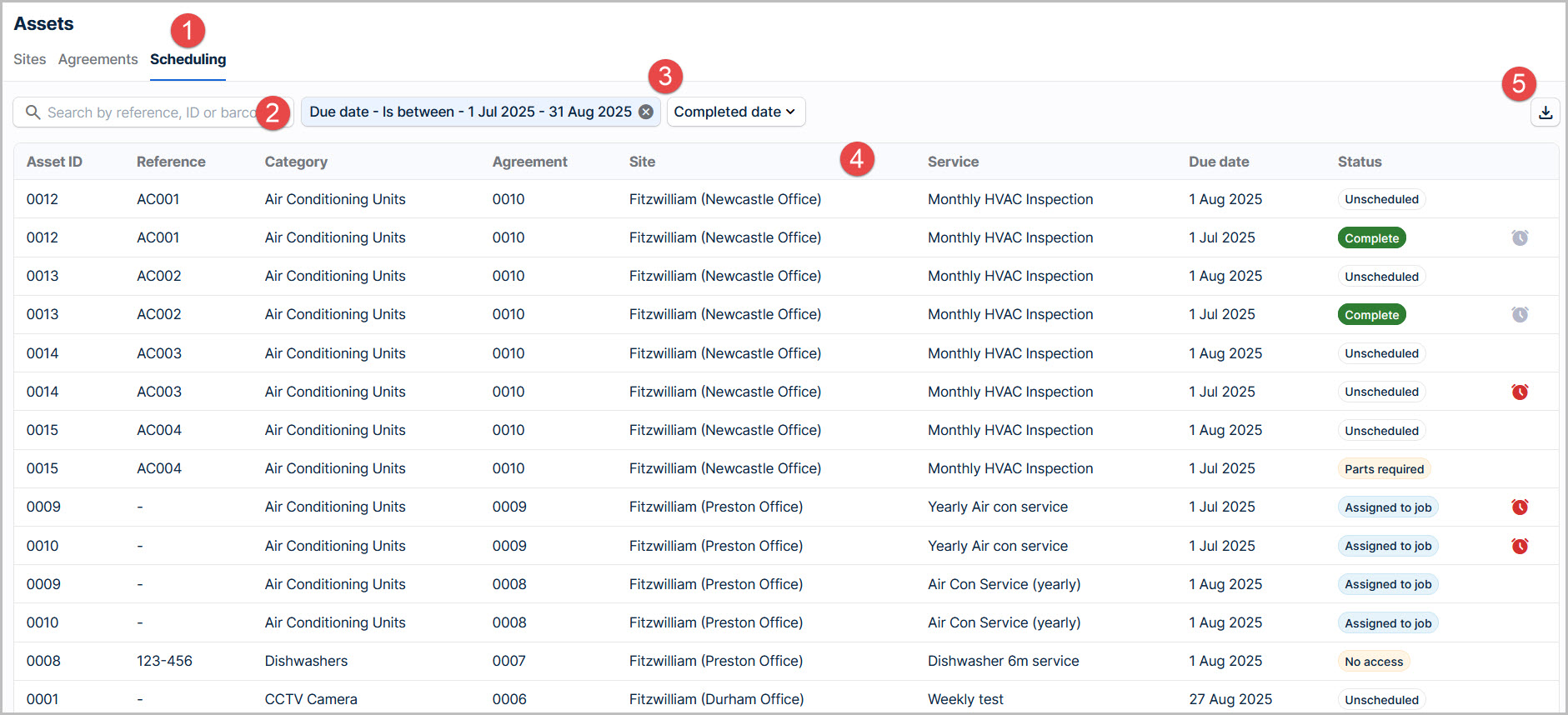This screenshot has width=1568, height=715.
Task: Click the download export icon
Action: click(1545, 112)
